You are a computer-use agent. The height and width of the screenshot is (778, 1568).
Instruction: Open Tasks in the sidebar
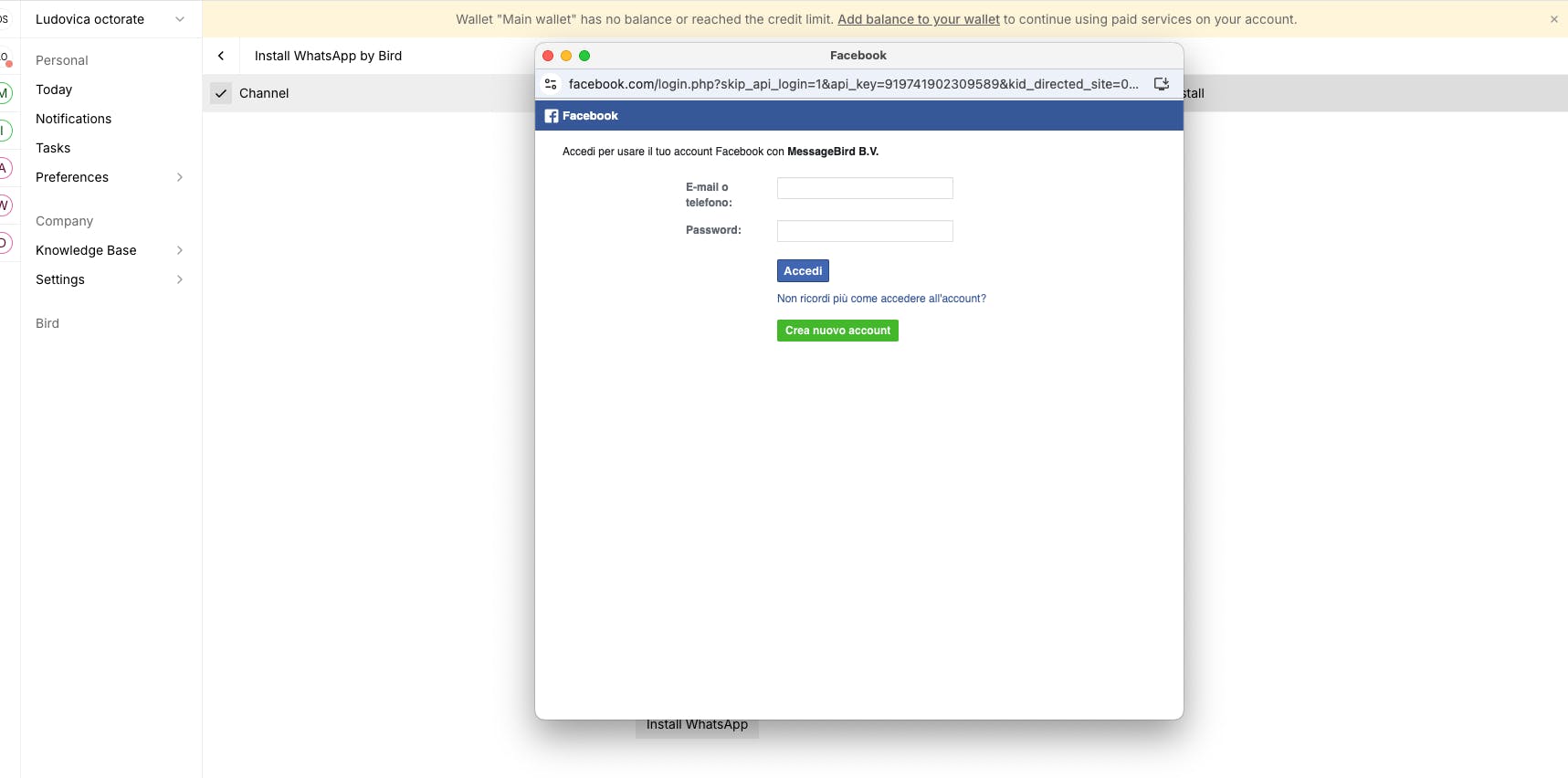tap(53, 148)
